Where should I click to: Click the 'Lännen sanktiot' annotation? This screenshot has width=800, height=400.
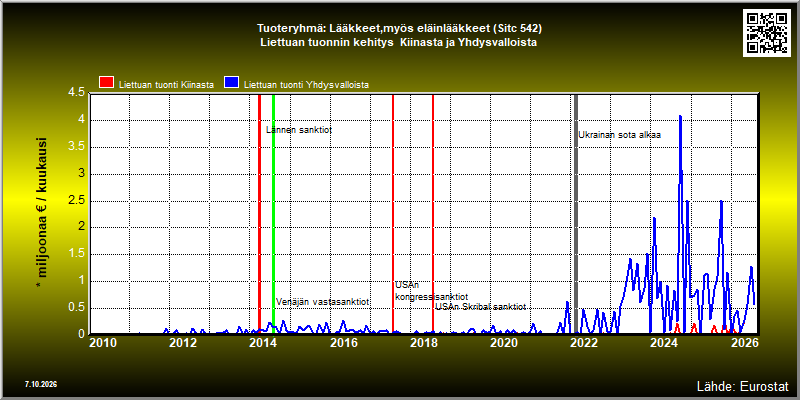(x=299, y=130)
